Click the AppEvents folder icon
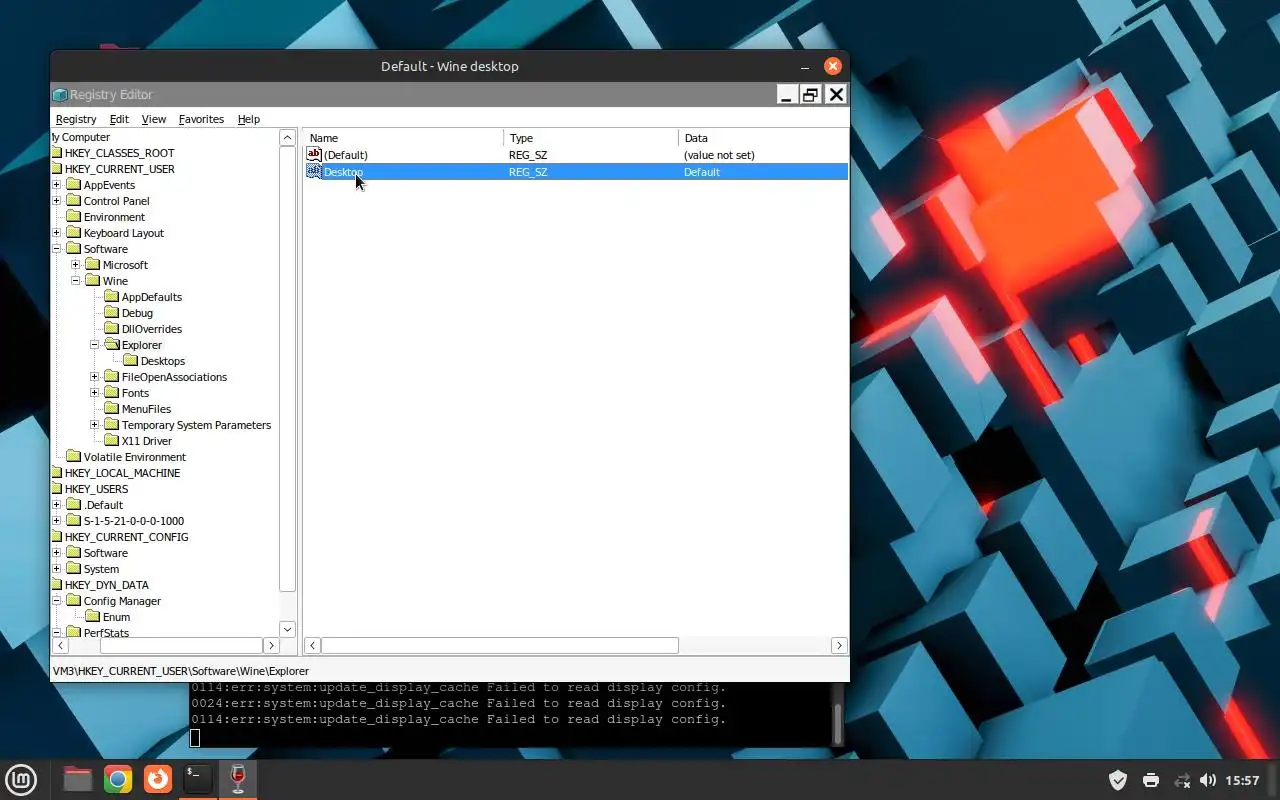 coord(73,185)
